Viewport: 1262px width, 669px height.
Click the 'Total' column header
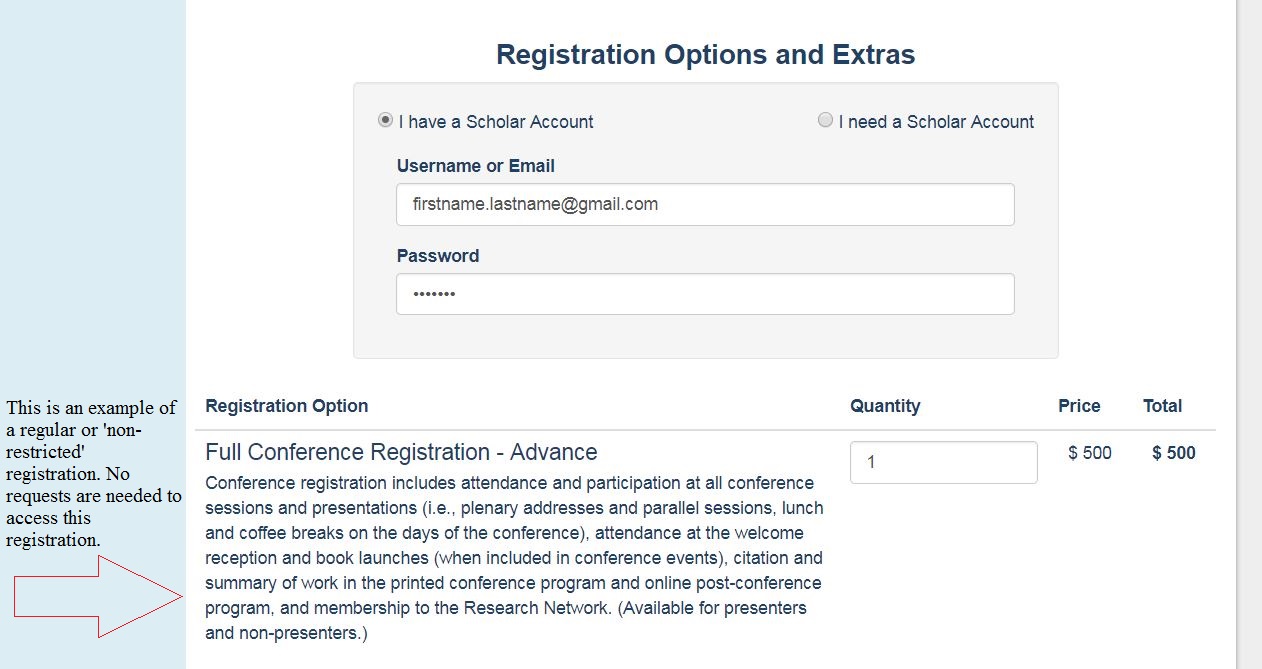click(1162, 406)
